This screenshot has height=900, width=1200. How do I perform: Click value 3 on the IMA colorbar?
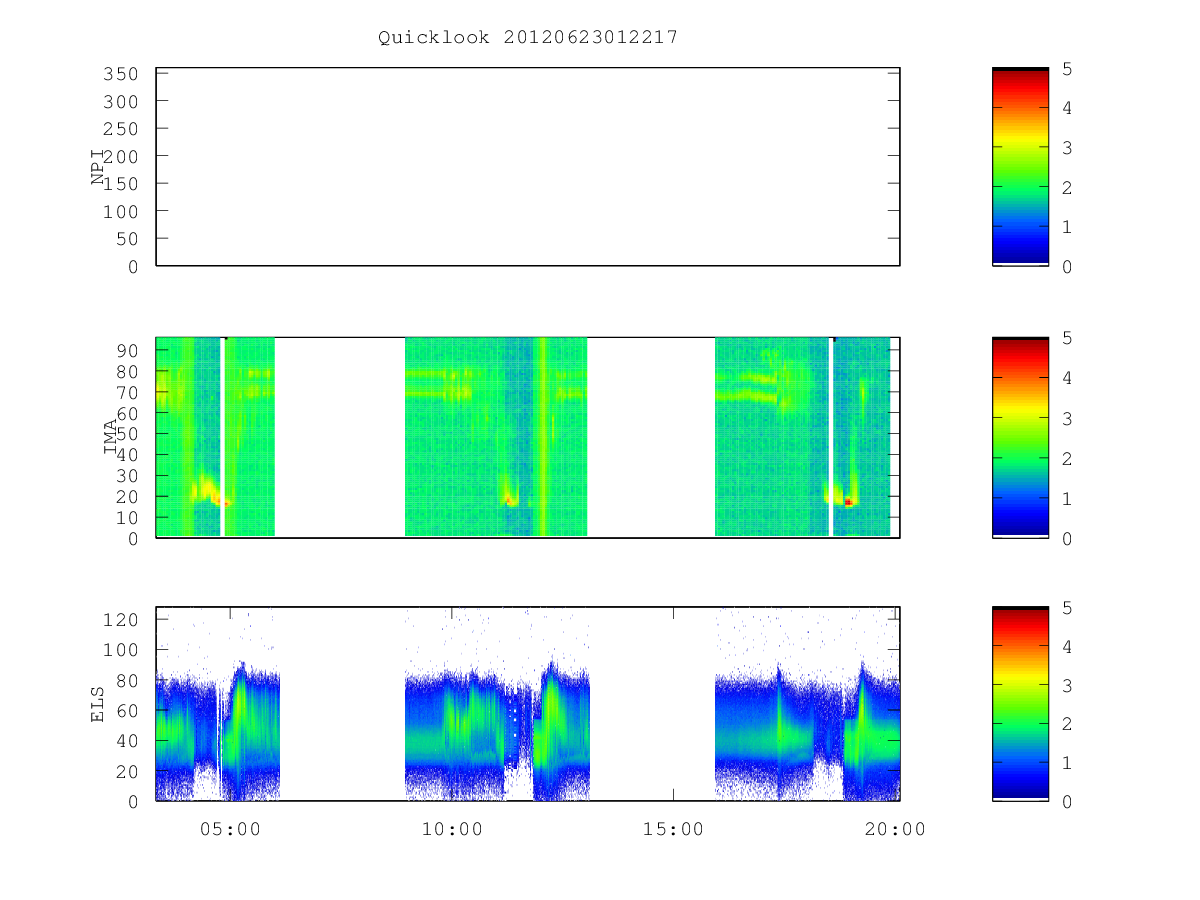point(1067,418)
